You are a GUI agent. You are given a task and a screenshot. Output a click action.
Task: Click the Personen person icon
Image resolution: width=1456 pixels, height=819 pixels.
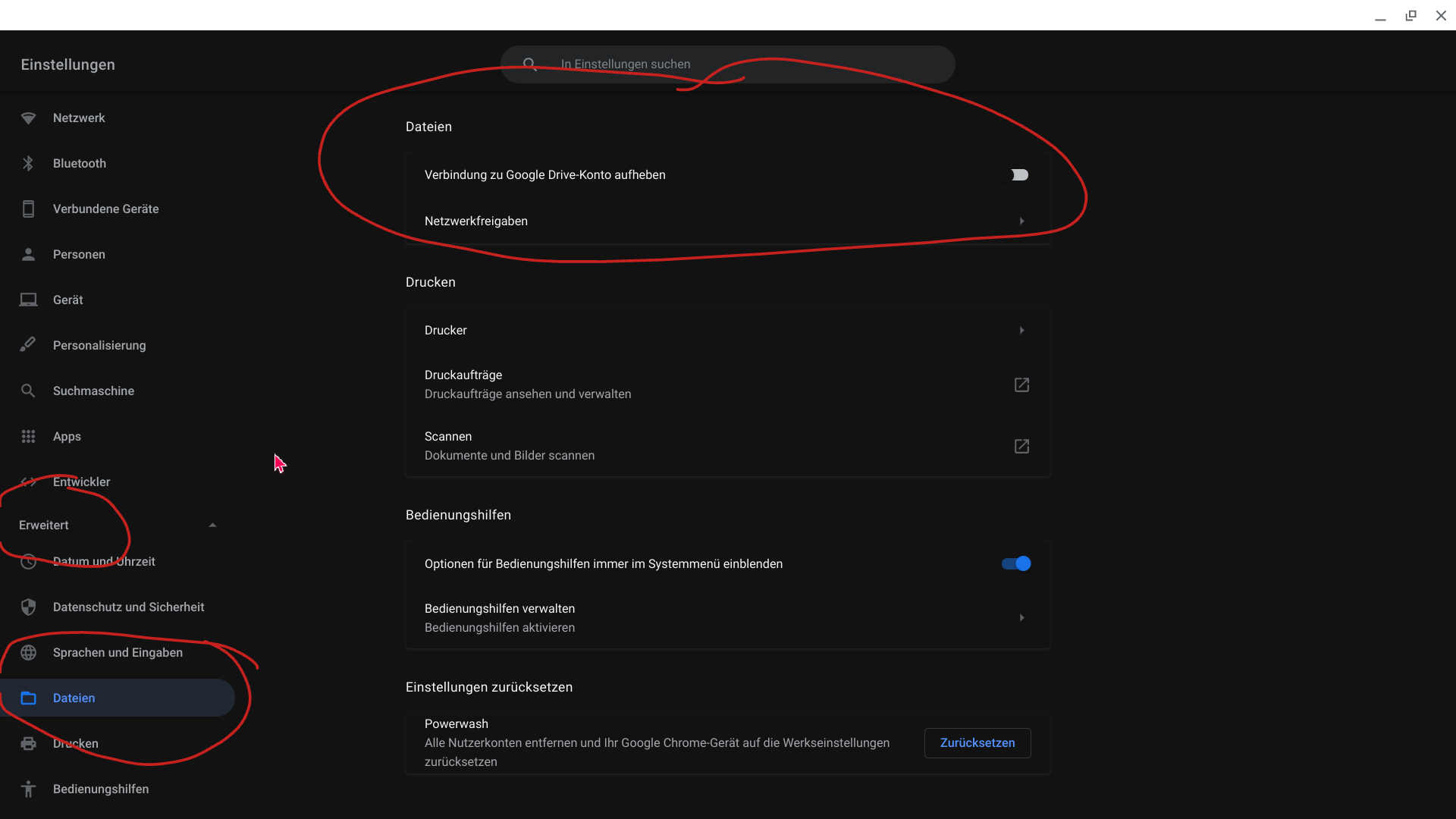[28, 255]
